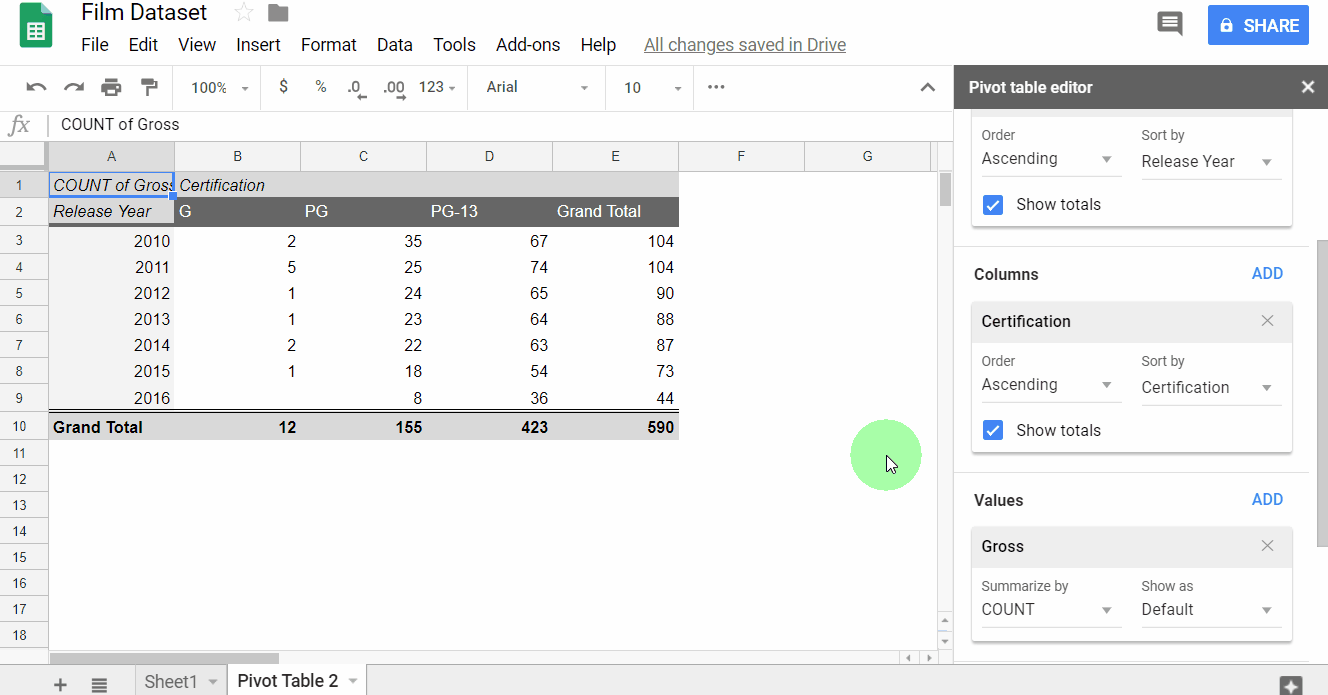Open the 123 number format dropdown
This screenshot has height=695, width=1328.
437,87
